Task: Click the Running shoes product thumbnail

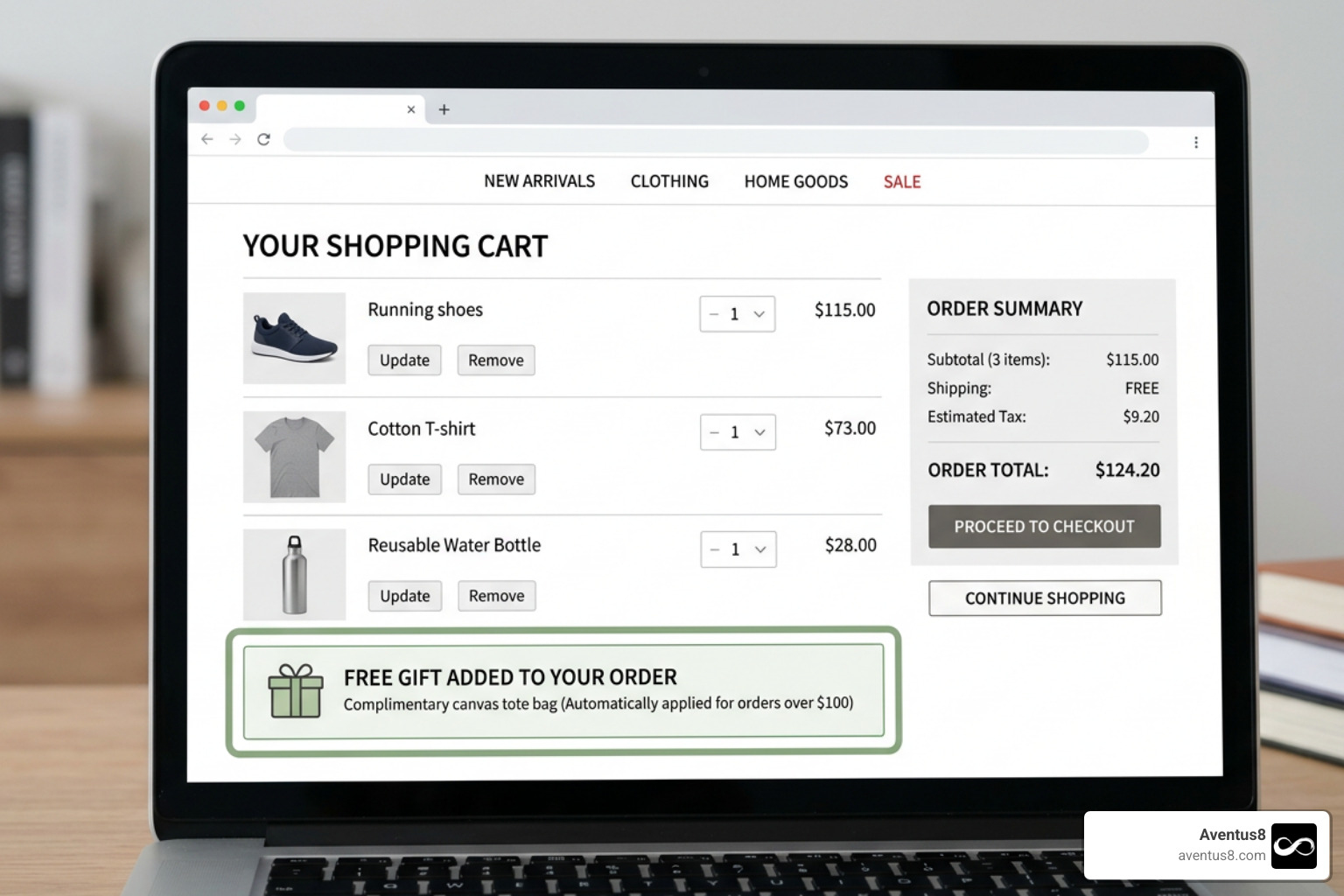Action: (294, 338)
